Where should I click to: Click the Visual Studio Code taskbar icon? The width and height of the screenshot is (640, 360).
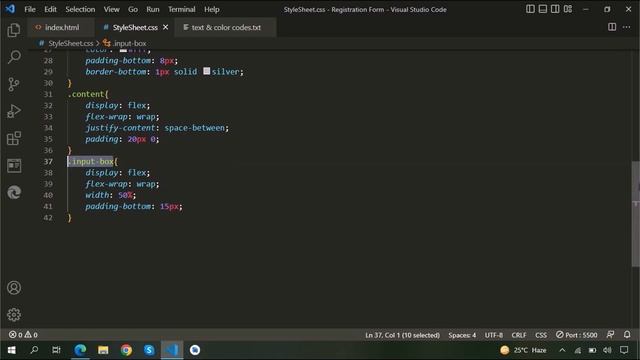coord(172,350)
